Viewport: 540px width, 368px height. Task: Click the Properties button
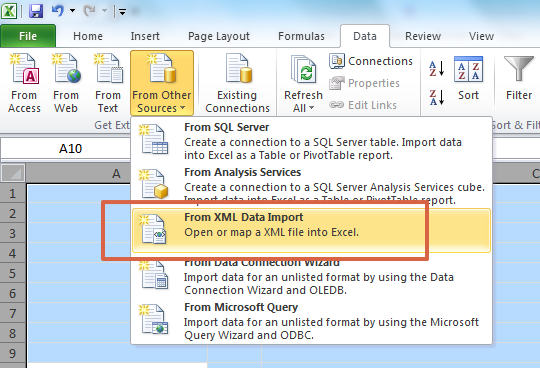coord(364,83)
